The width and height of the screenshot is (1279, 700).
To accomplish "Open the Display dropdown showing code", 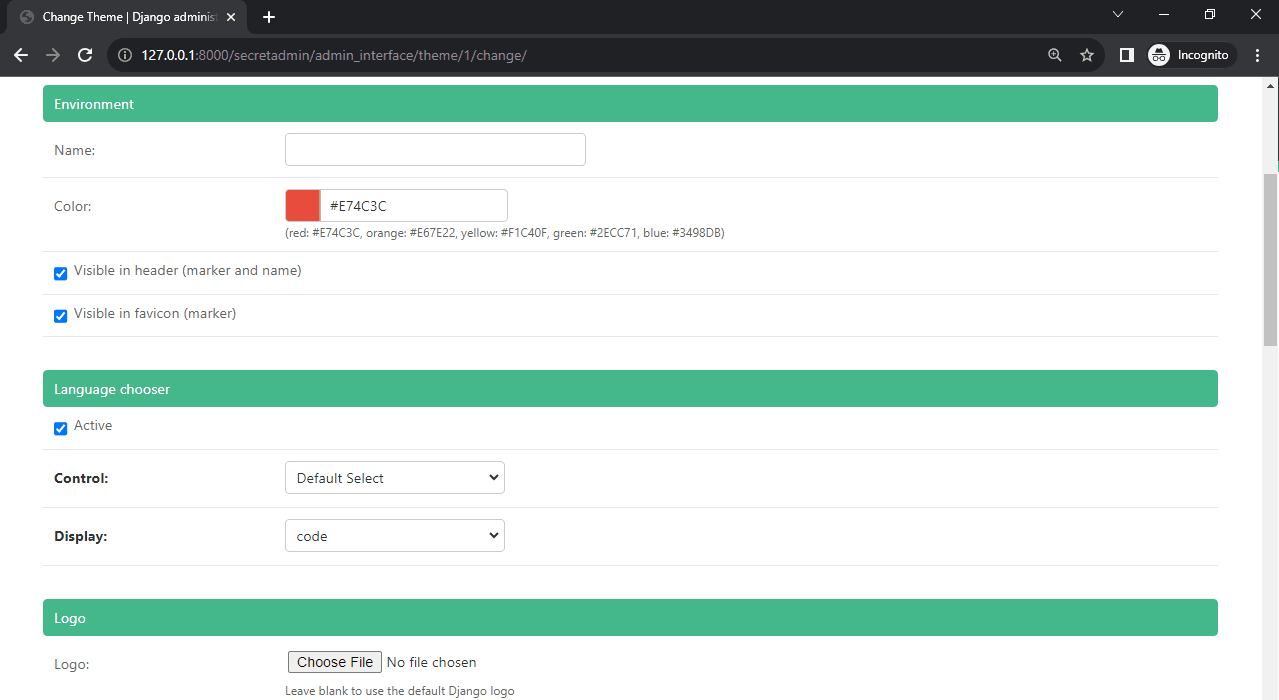I will point(395,536).
